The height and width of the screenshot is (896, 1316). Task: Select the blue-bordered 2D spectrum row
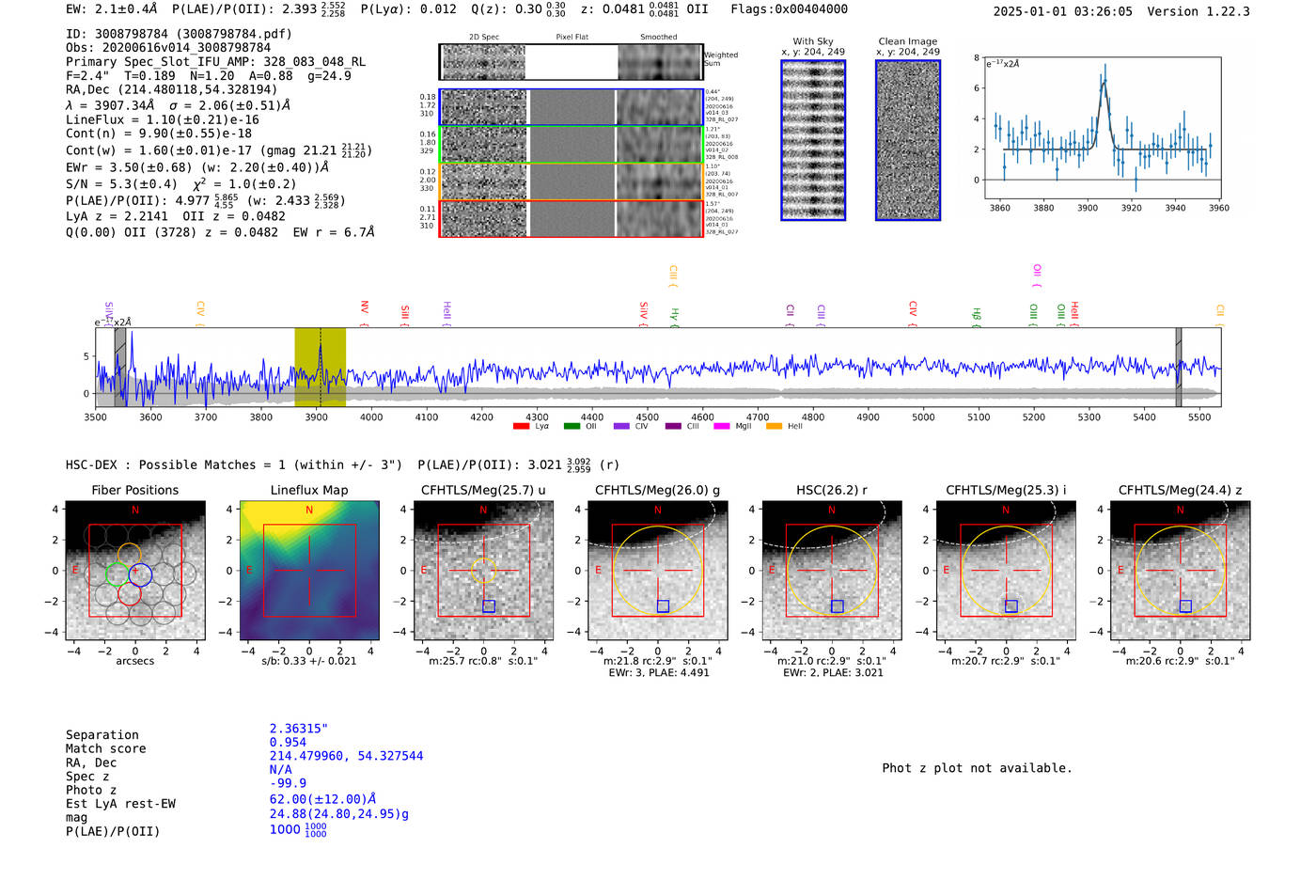click(571, 107)
